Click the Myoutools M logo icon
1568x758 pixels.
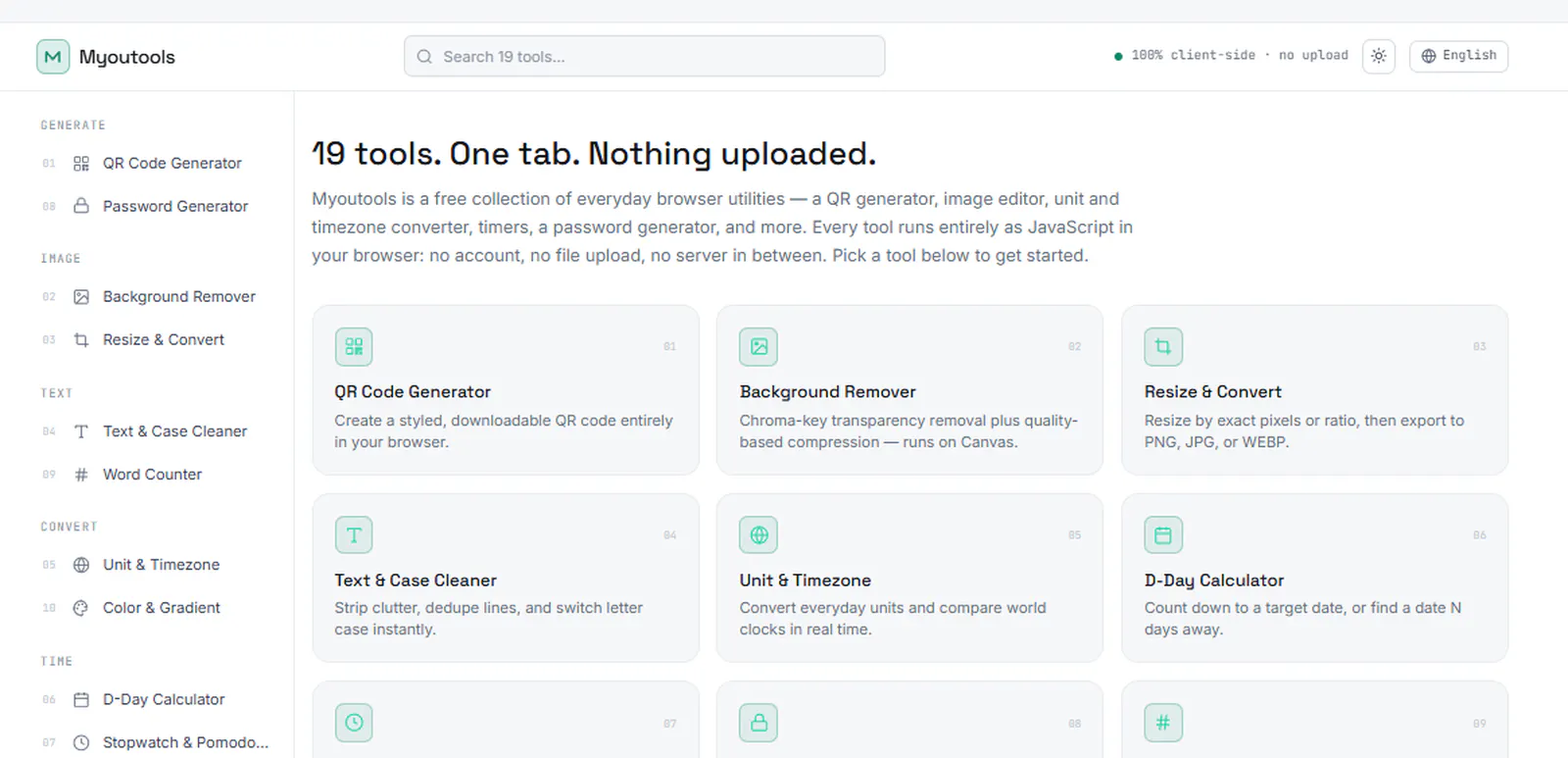53,57
